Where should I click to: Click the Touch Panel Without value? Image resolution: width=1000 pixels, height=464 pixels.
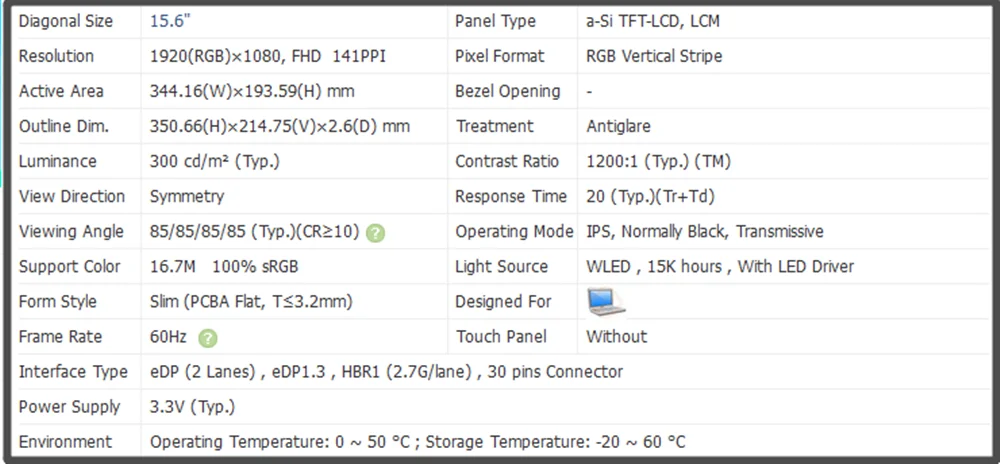tap(617, 337)
